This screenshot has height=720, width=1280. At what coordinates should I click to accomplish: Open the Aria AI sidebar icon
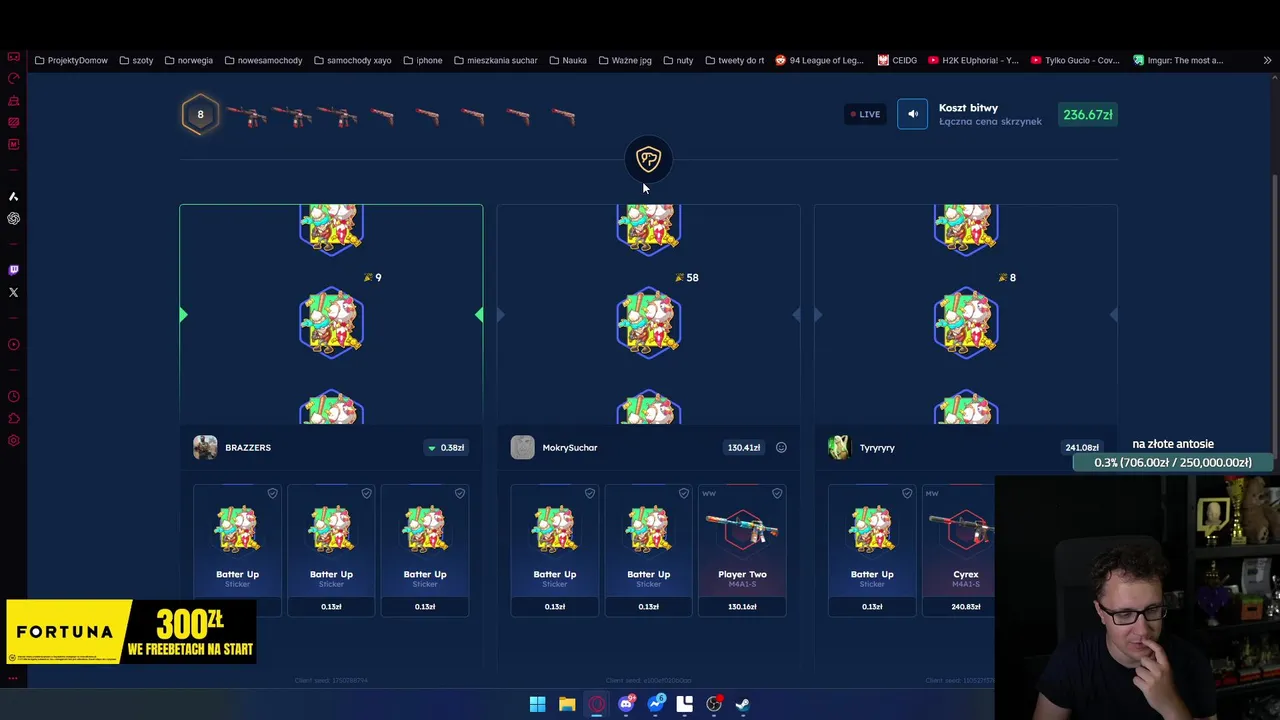13,197
